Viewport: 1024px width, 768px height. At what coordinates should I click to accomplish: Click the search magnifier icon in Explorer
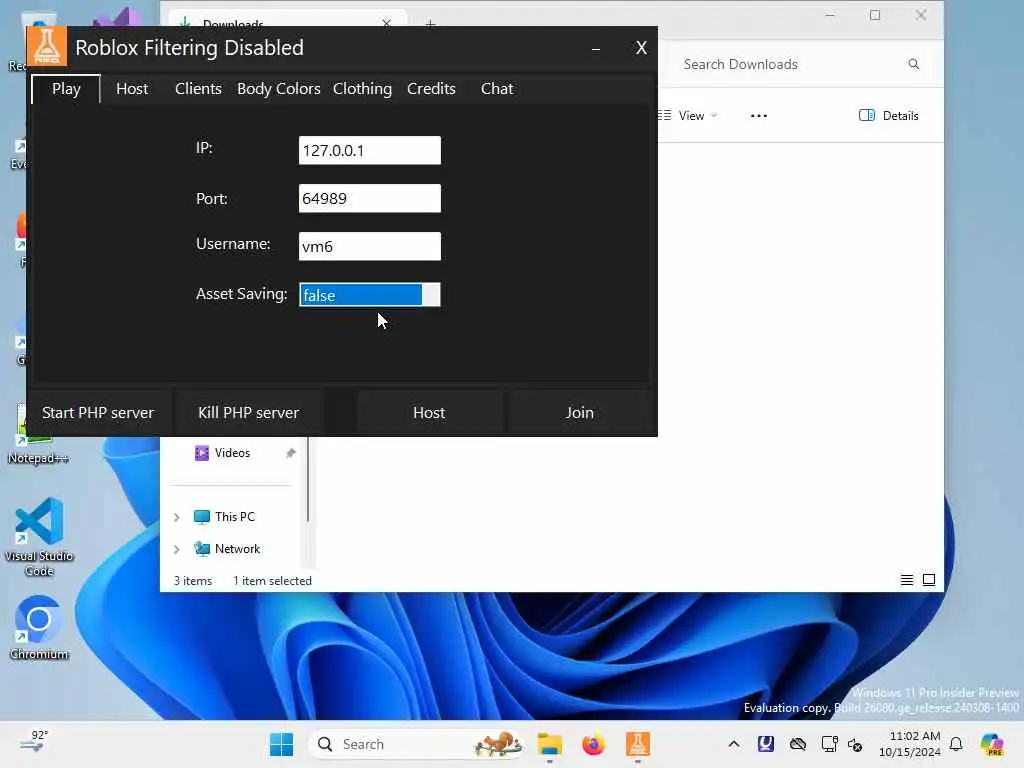914,64
